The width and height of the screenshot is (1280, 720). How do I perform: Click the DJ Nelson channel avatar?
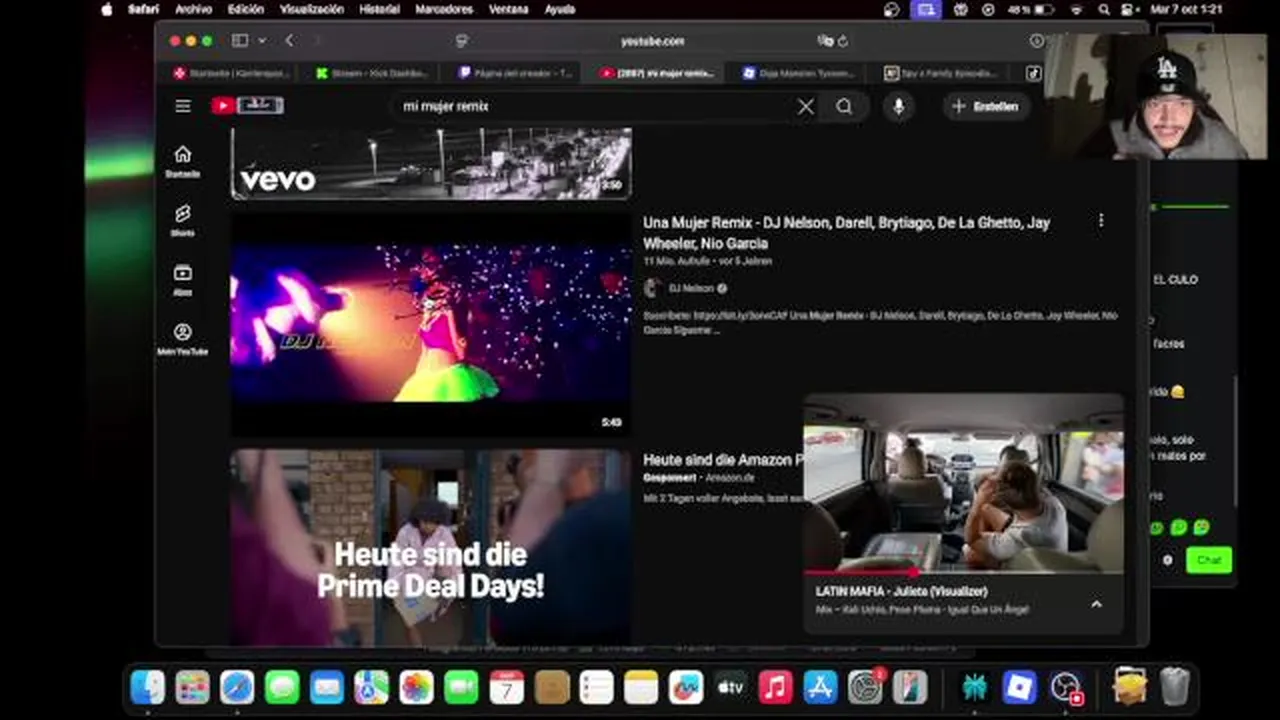pyautogui.click(x=652, y=288)
